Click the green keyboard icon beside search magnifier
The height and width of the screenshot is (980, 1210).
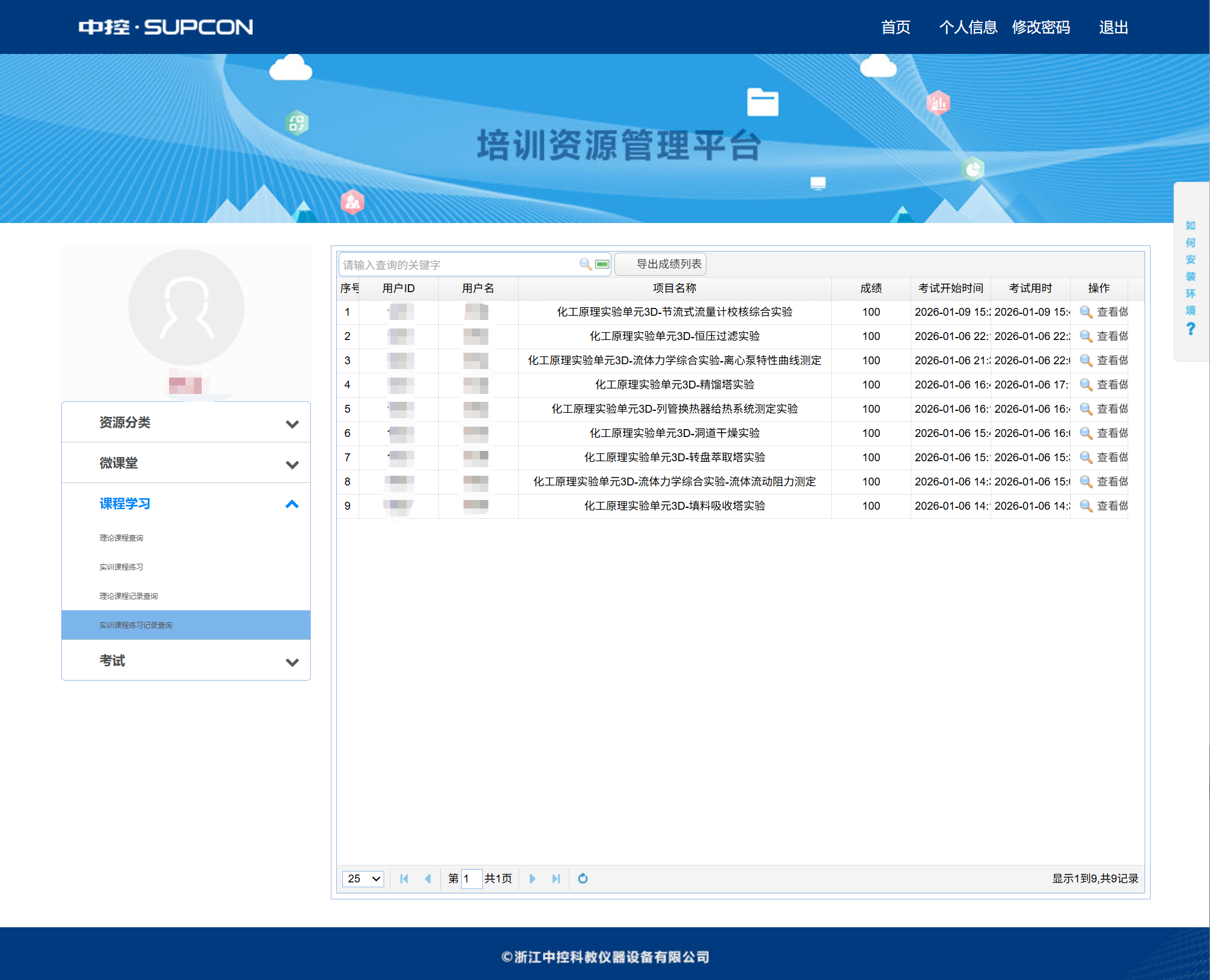coord(601,264)
